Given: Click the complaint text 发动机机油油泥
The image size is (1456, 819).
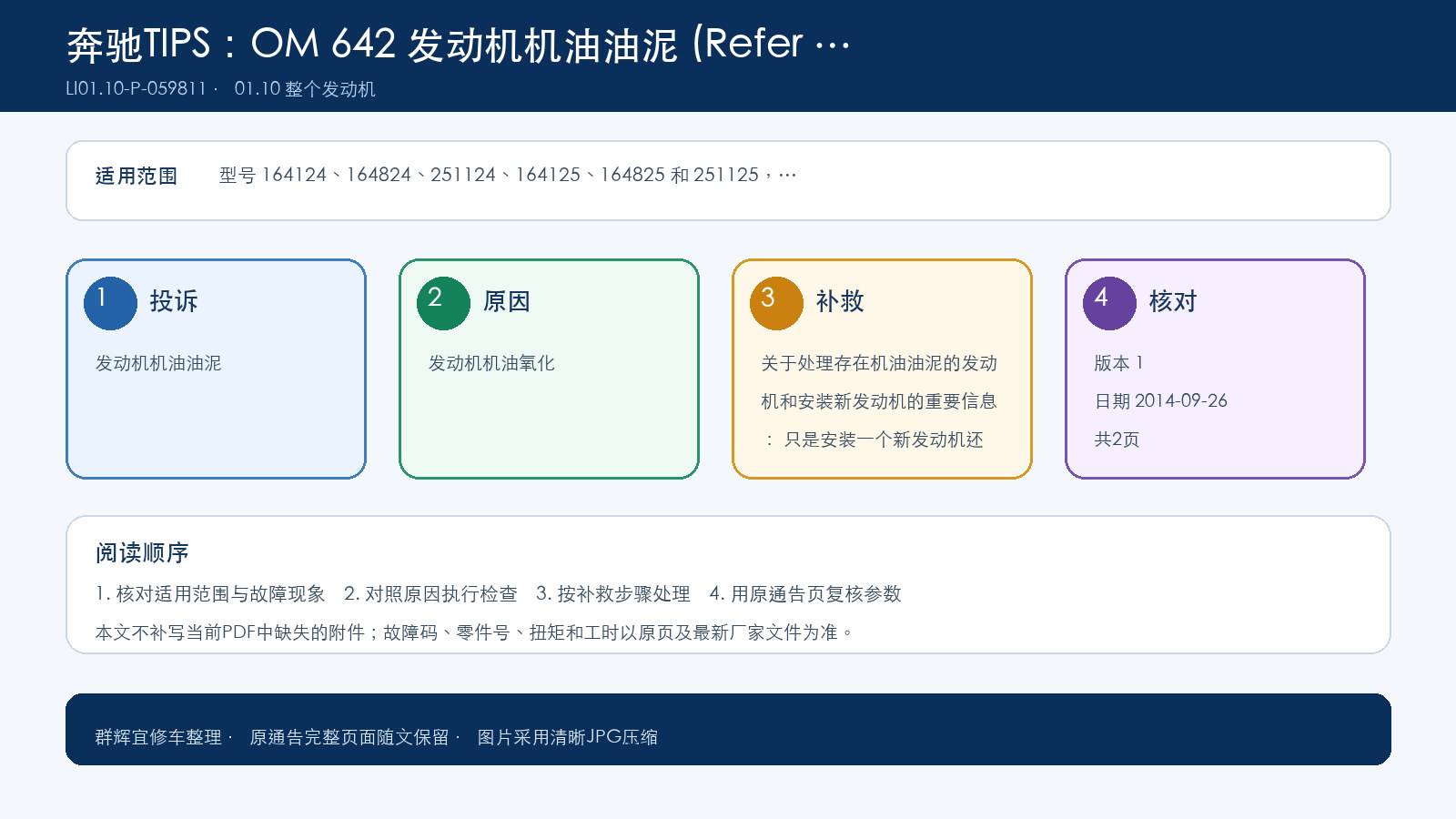Looking at the screenshot, I should (158, 363).
